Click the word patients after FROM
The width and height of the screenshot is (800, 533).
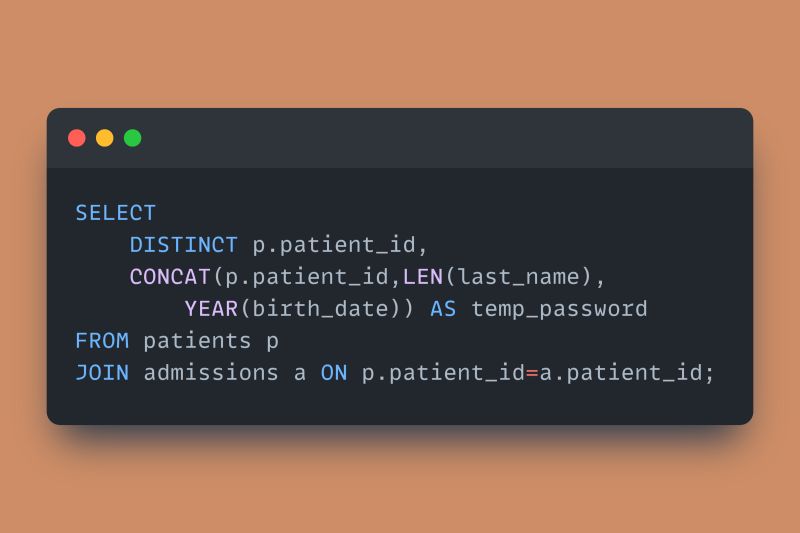[x=197, y=341]
